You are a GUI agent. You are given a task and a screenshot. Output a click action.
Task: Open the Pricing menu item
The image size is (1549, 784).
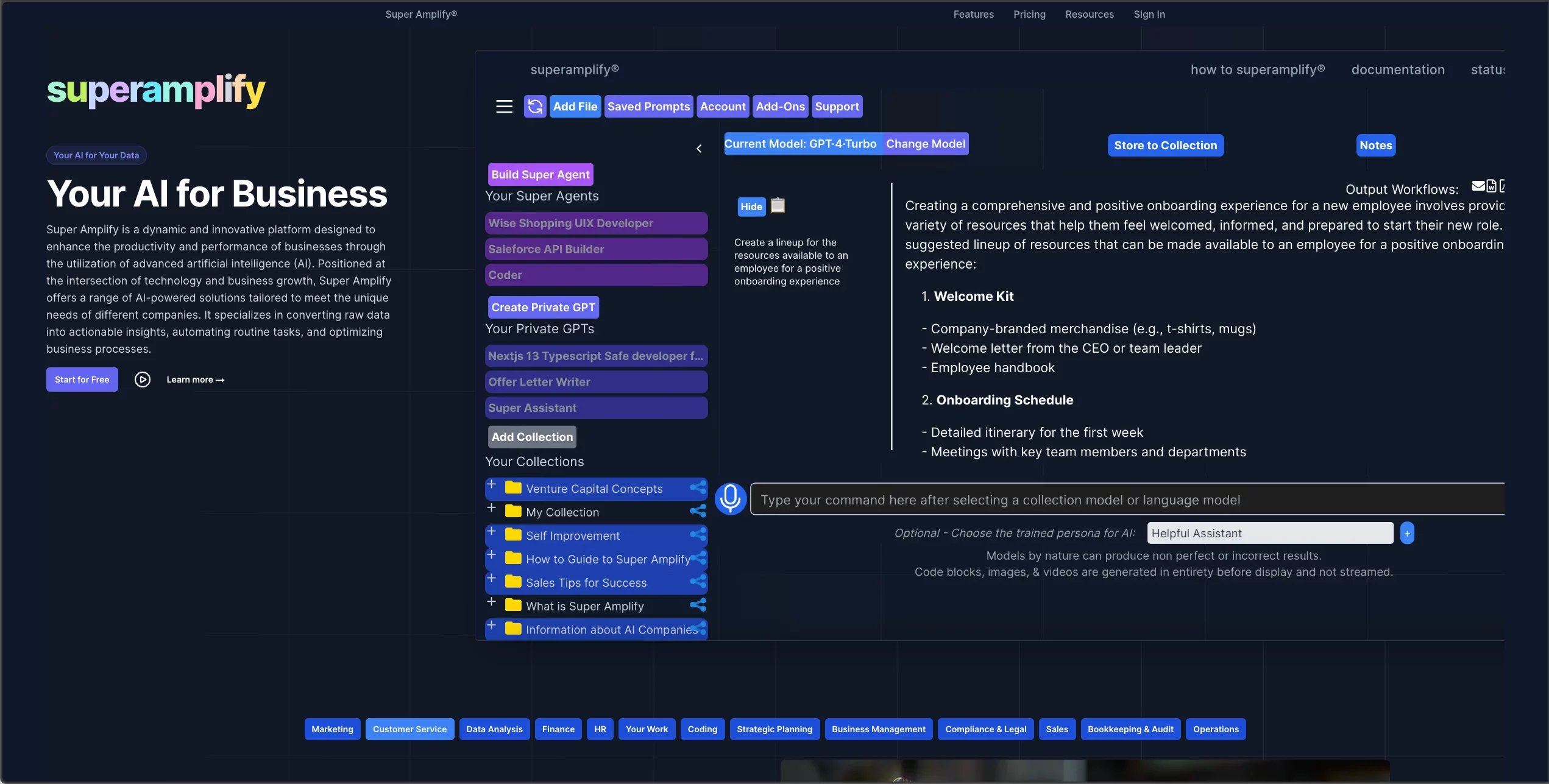coord(1029,14)
